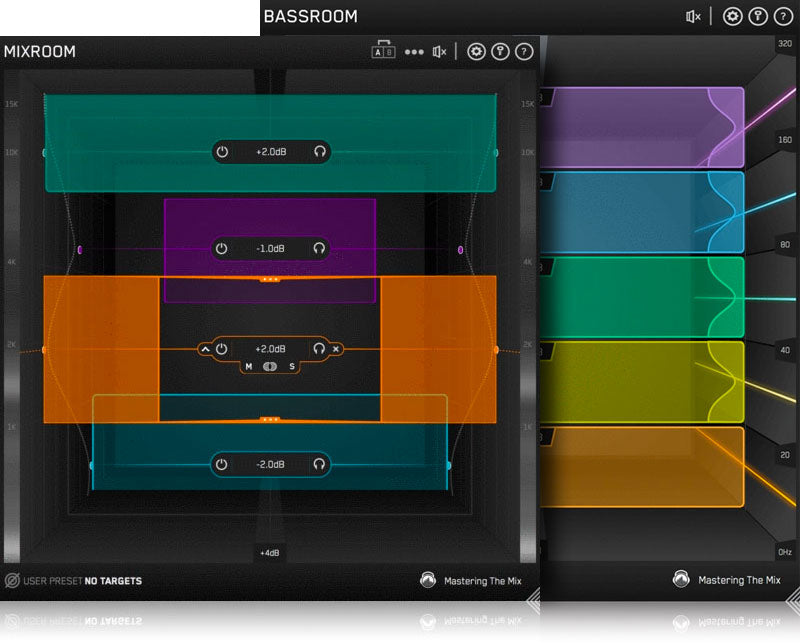Image resolution: width=800 pixels, height=644 pixels.
Task: Click the orange band's top edge drag handle
Action: 270,280
